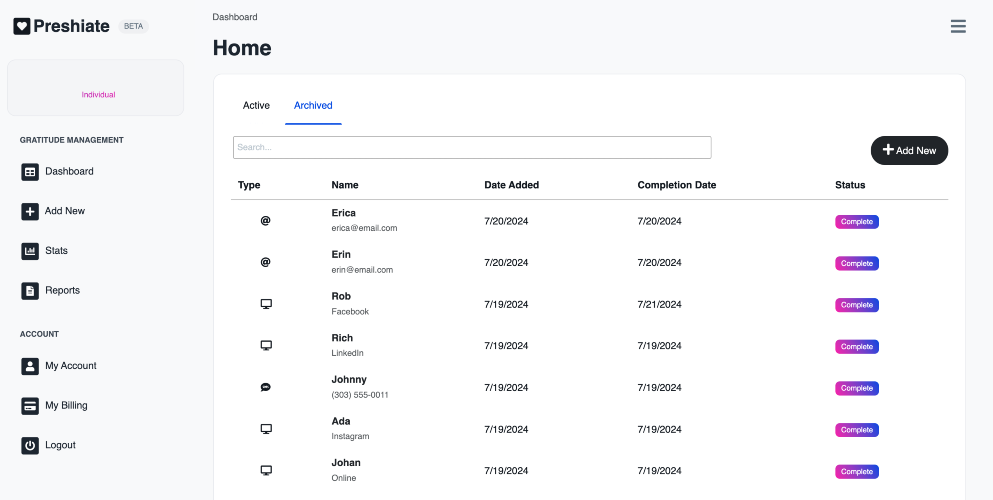Image resolution: width=993 pixels, height=500 pixels.
Task: Open the Stats chart icon
Action: coord(30,251)
